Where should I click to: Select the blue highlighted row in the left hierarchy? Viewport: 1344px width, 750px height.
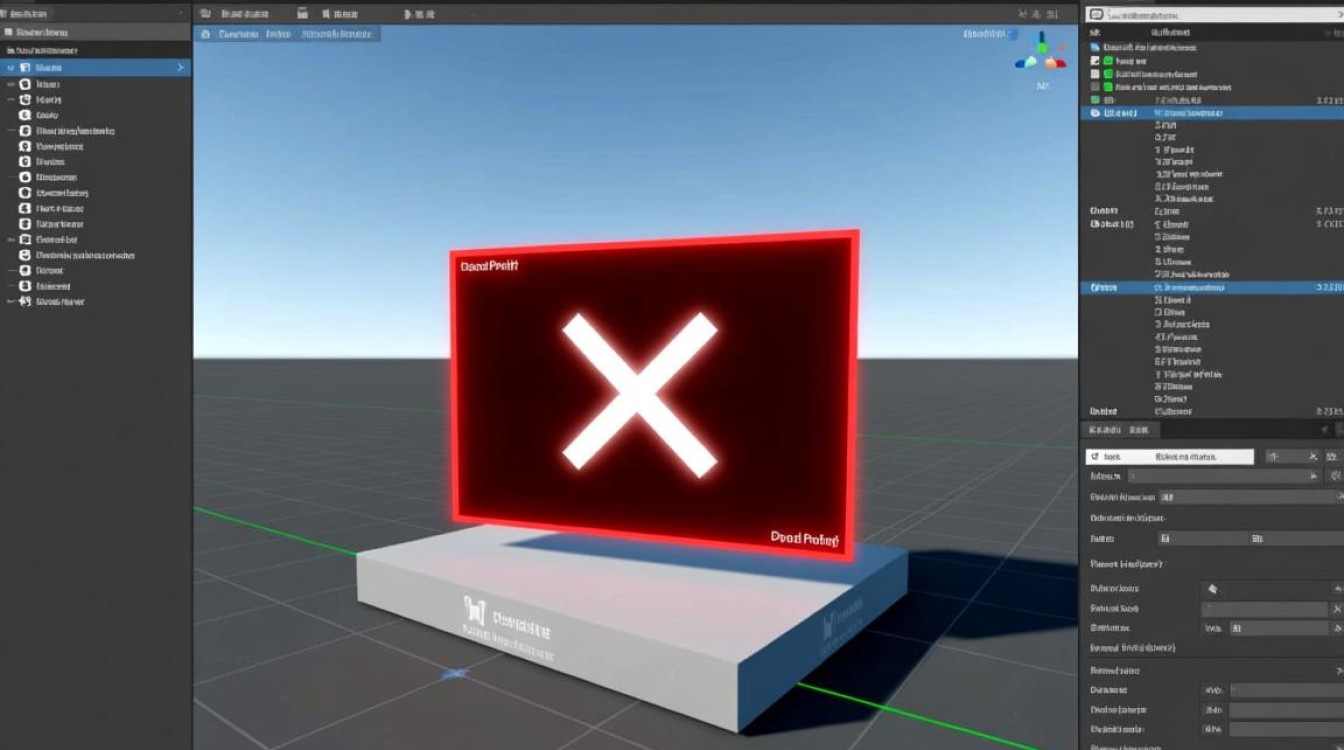pyautogui.click(x=95, y=67)
